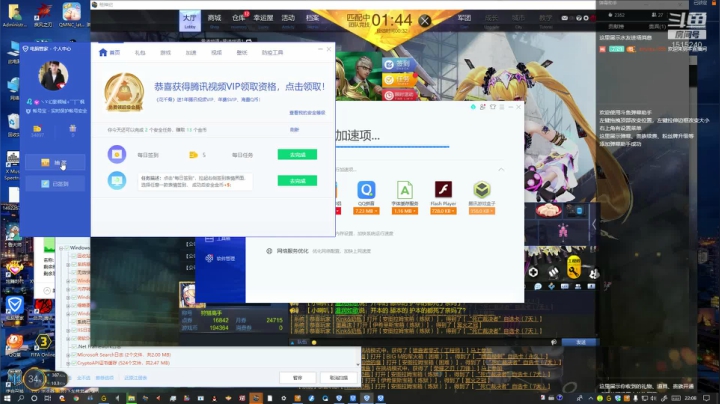720x404 pixels.
Task: Open the hamburger menu icon in the accelerator title bar
Action: (x=502, y=107)
